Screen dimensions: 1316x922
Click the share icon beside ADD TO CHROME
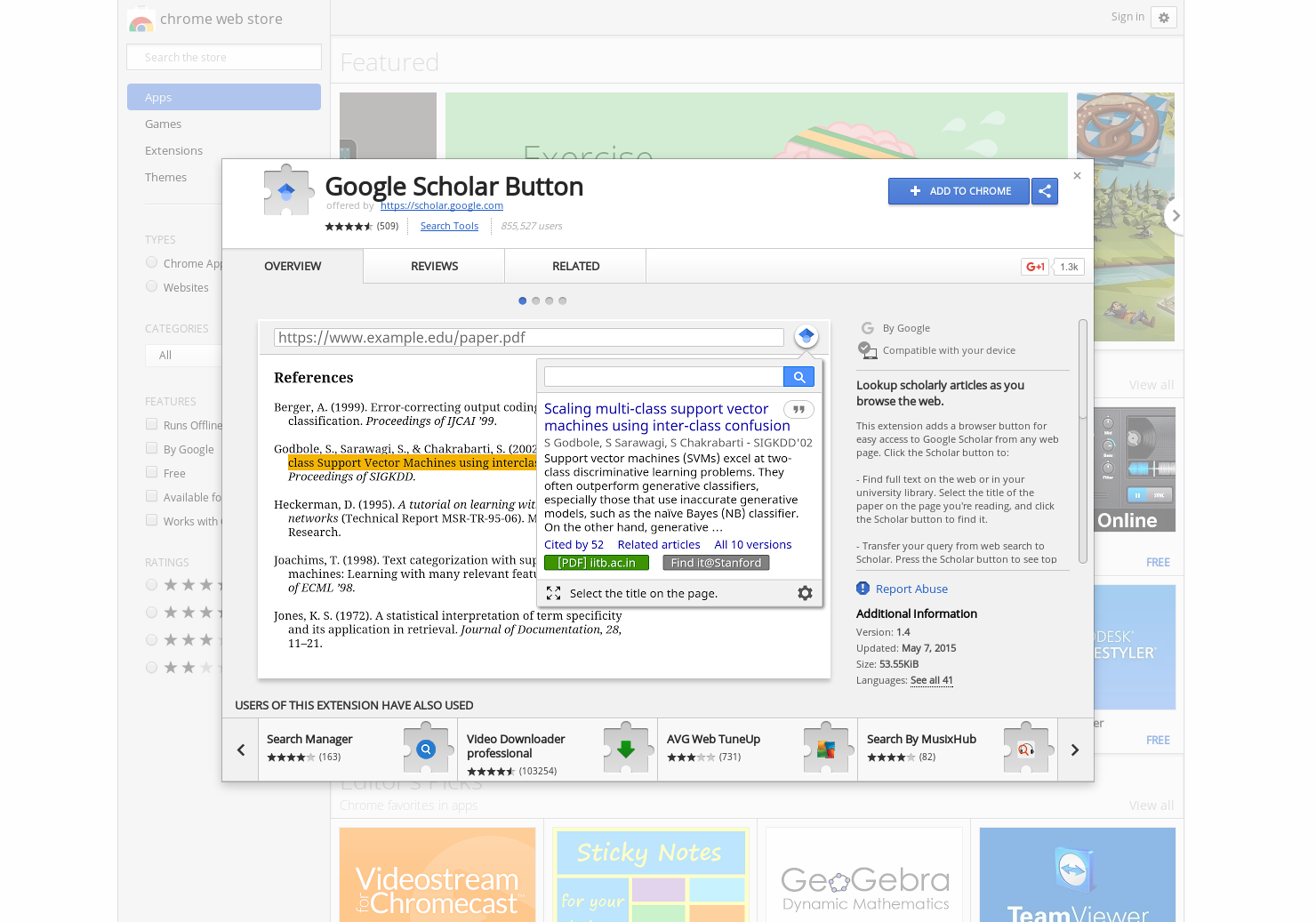(1045, 190)
